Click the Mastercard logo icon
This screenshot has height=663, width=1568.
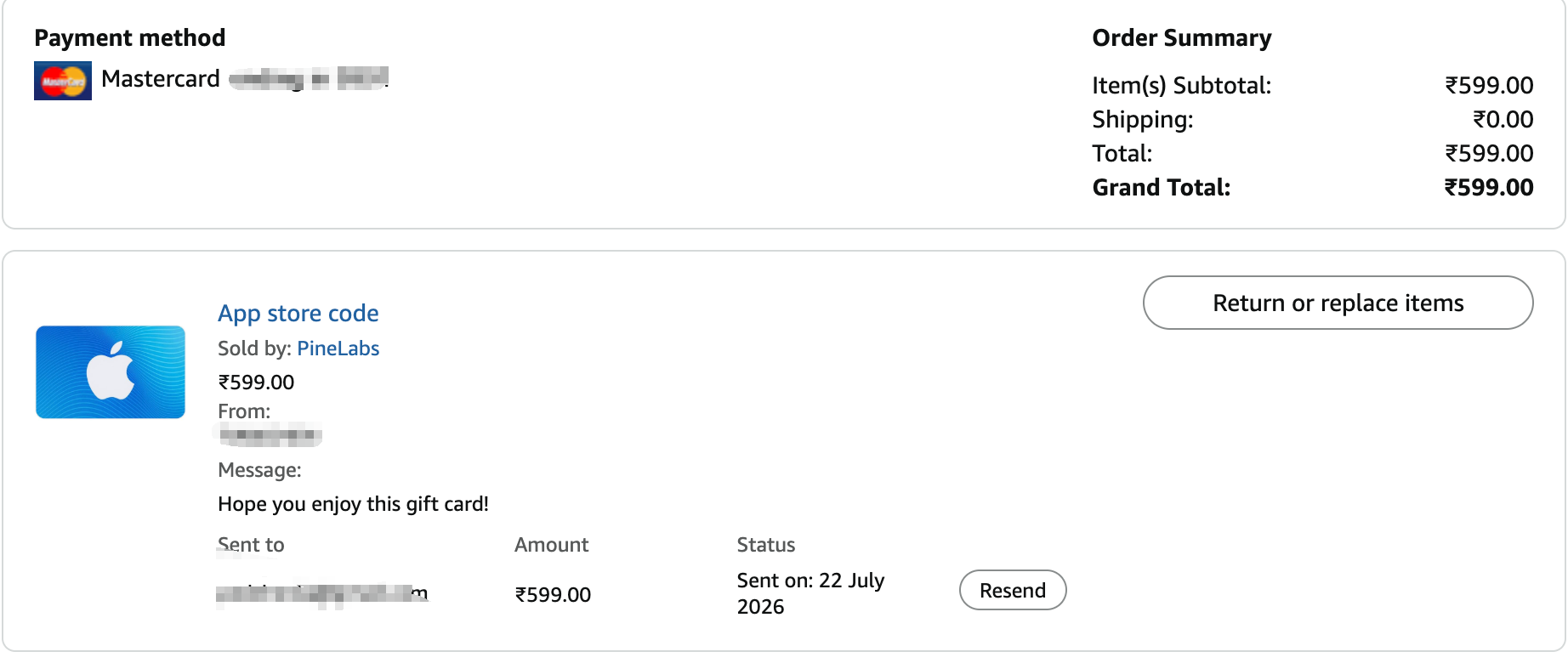[x=63, y=81]
